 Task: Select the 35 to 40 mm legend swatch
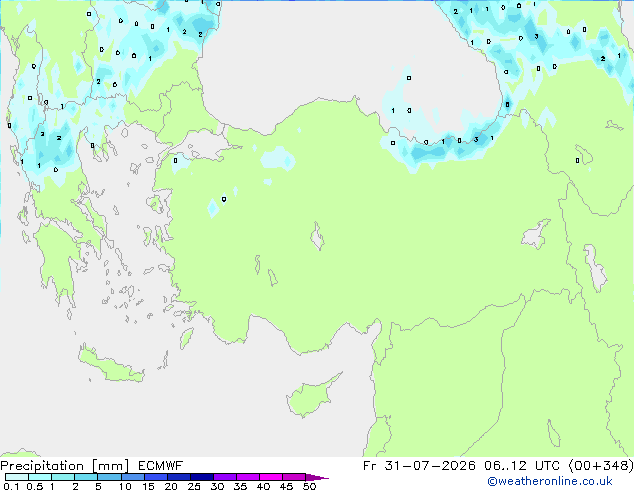248,477
